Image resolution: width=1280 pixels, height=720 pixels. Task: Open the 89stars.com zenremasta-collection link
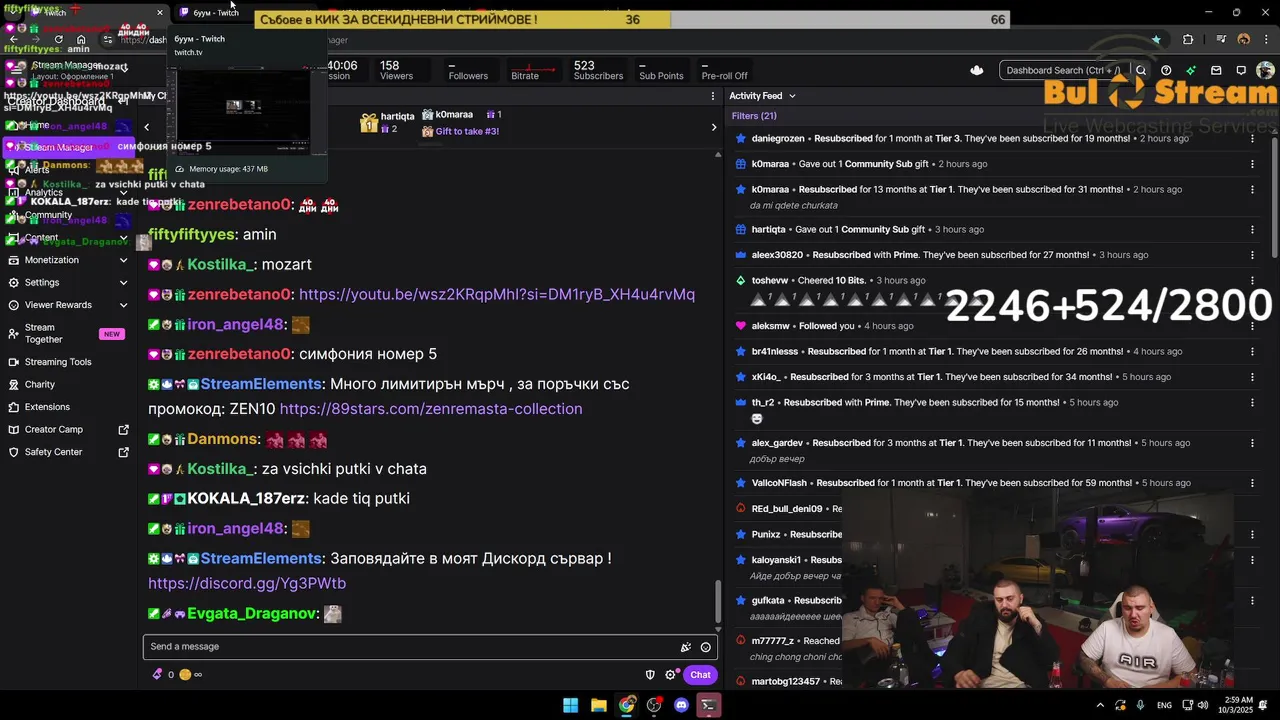pyautogui.click(x=431, y=409)
